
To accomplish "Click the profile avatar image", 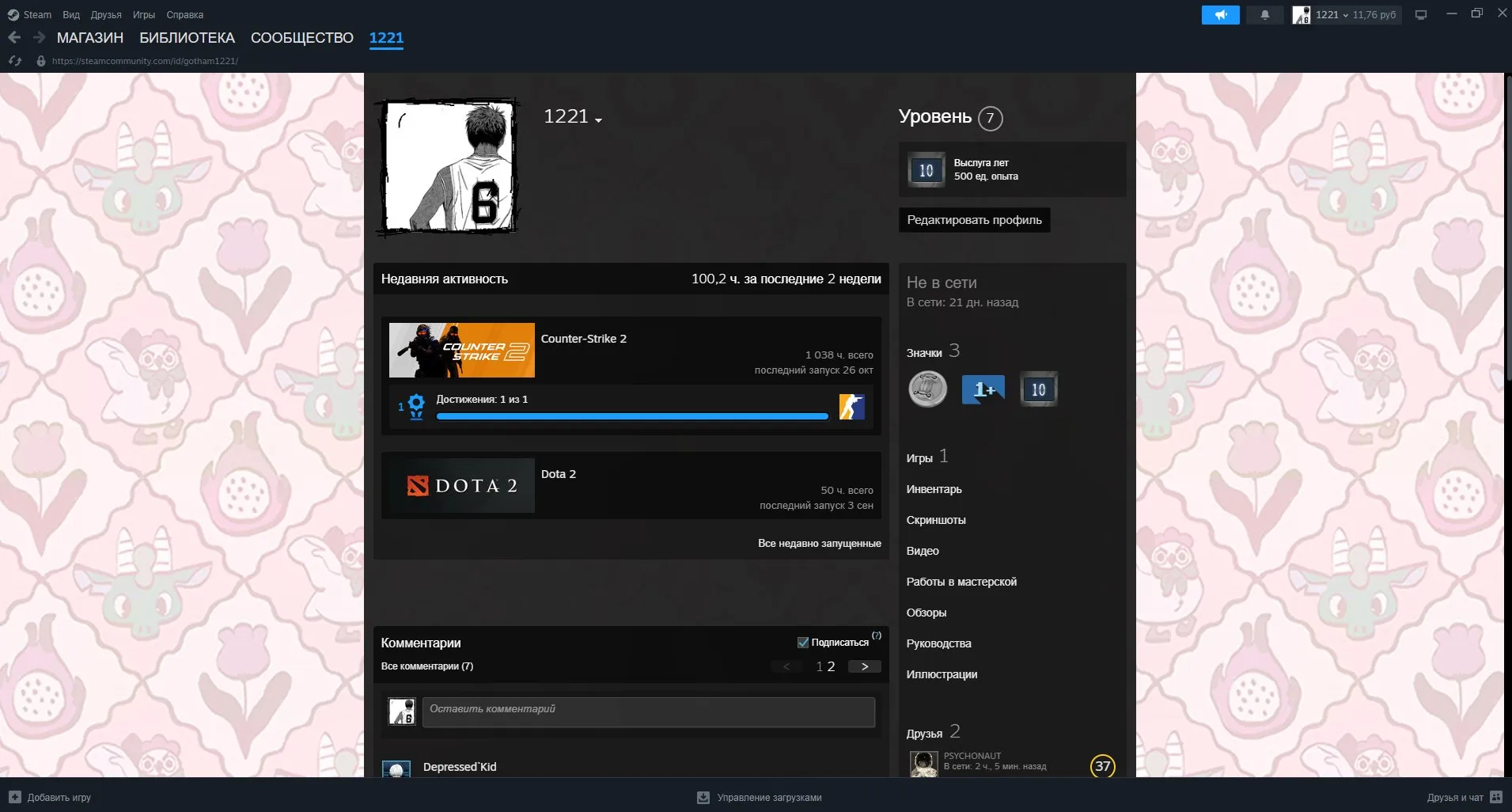I will (x=449, y=167).
